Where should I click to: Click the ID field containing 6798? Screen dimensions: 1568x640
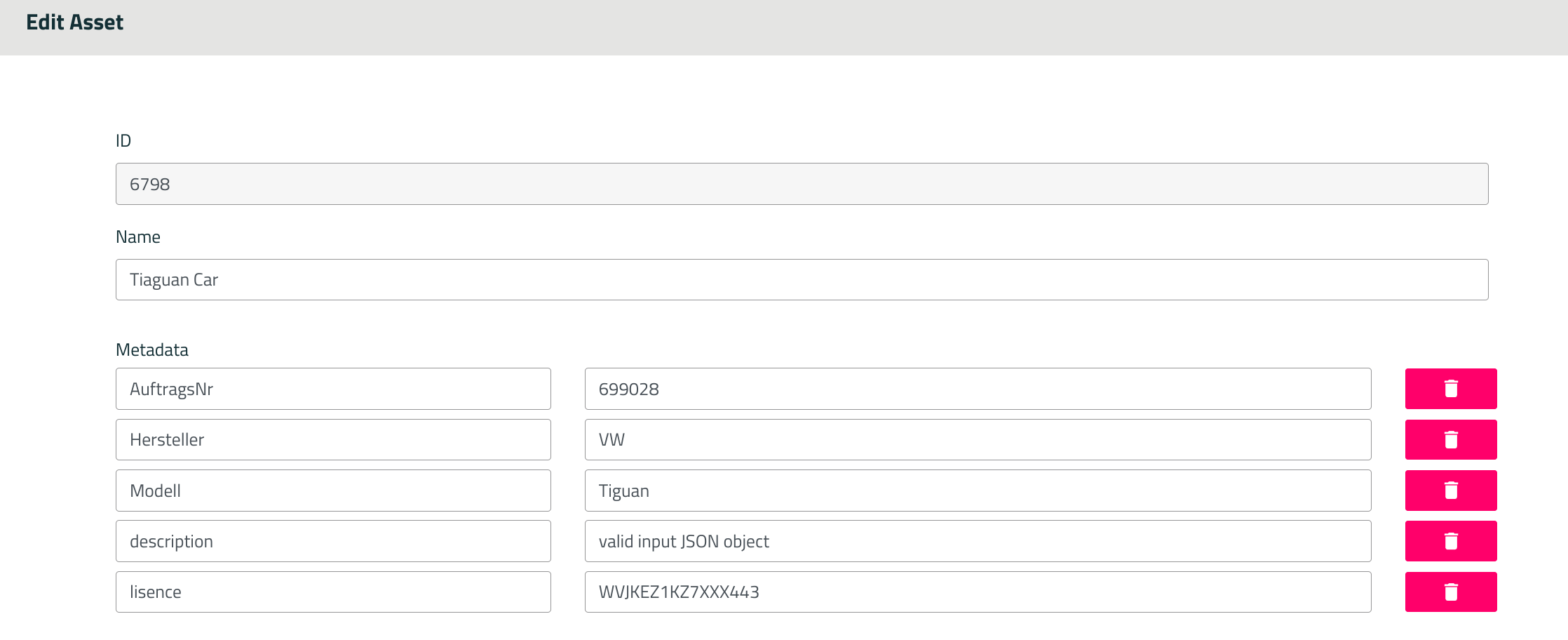pyautogui.click(x=802, y=184)
